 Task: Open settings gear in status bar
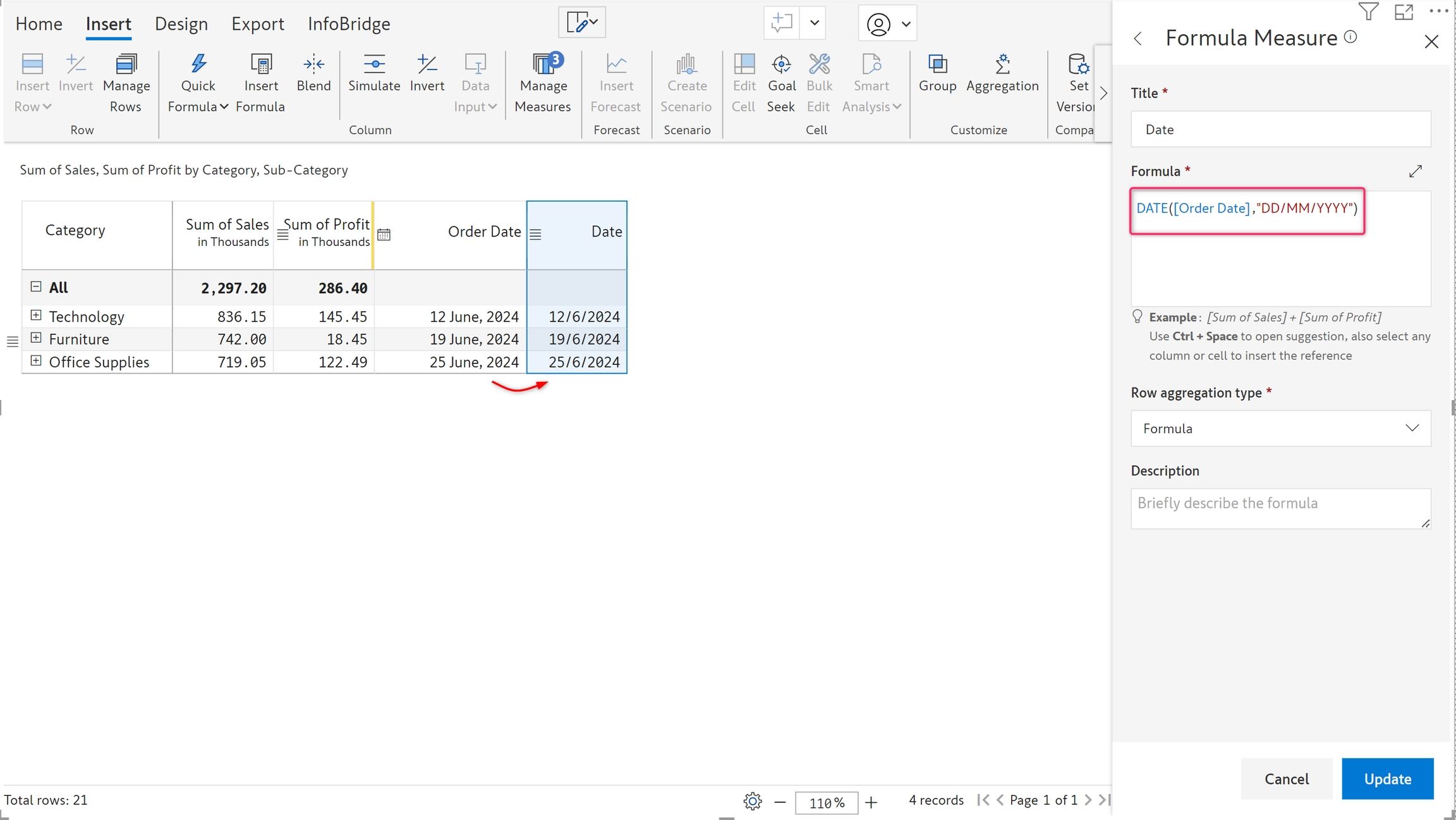tap(753, 801)
